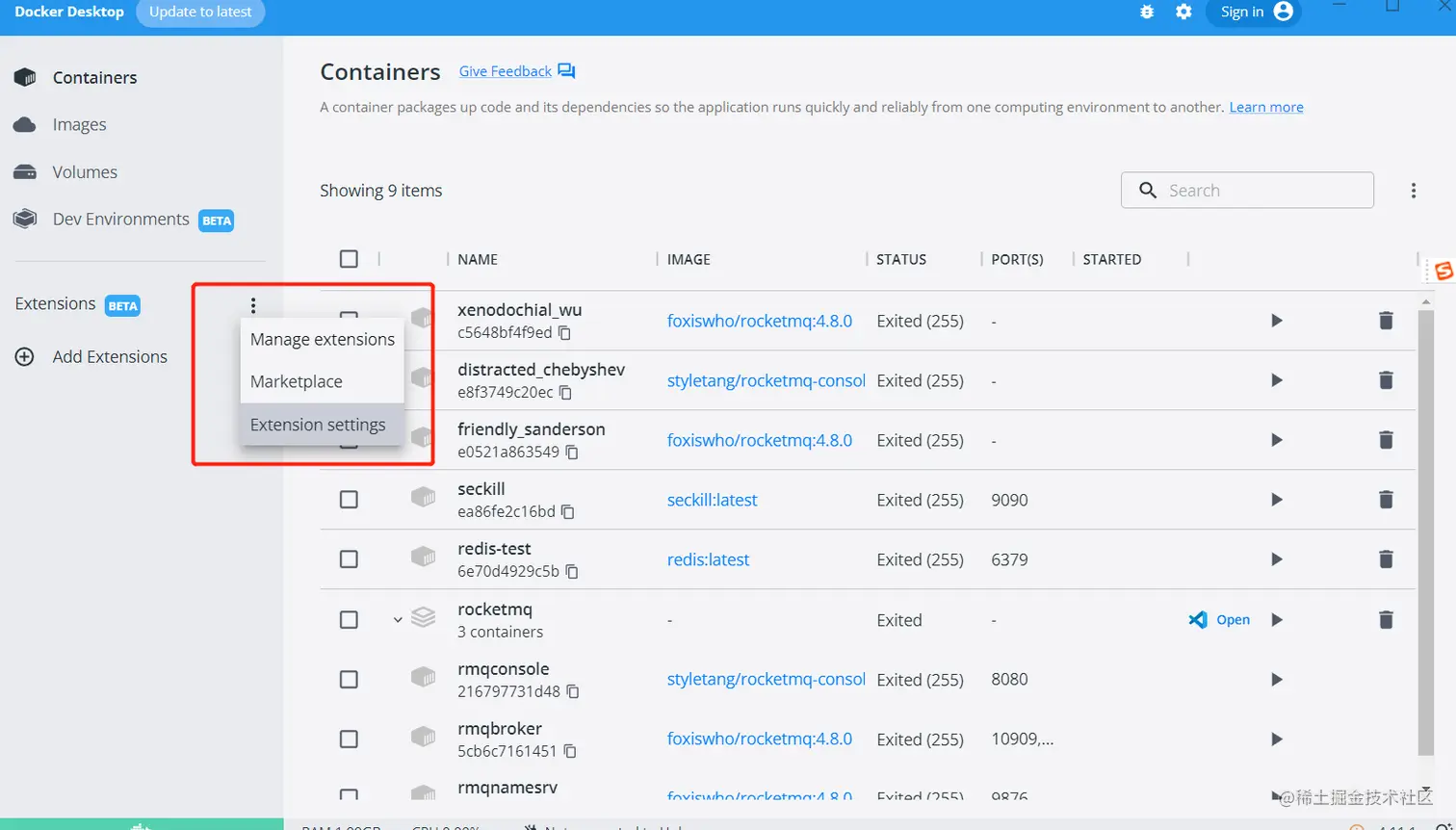
Task: Click the seckill container icon
Action: (423, 497)
